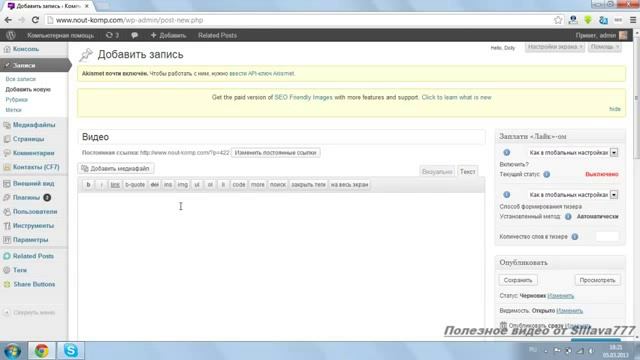Click more quicktag button
This screenshot has height=360, width=640.
(x=258, y=185)
